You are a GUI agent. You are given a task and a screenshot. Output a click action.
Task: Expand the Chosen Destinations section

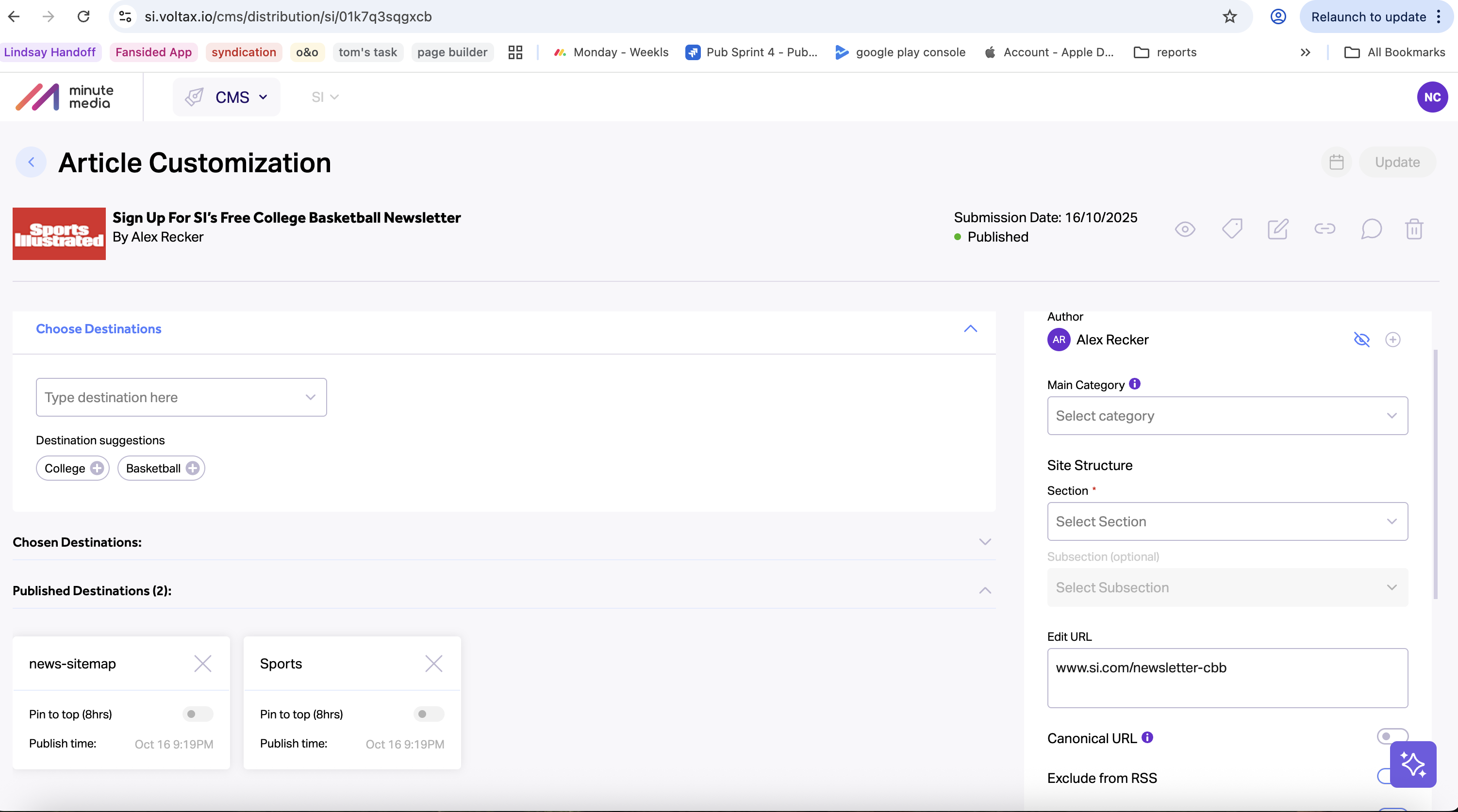tap(985, 542)
